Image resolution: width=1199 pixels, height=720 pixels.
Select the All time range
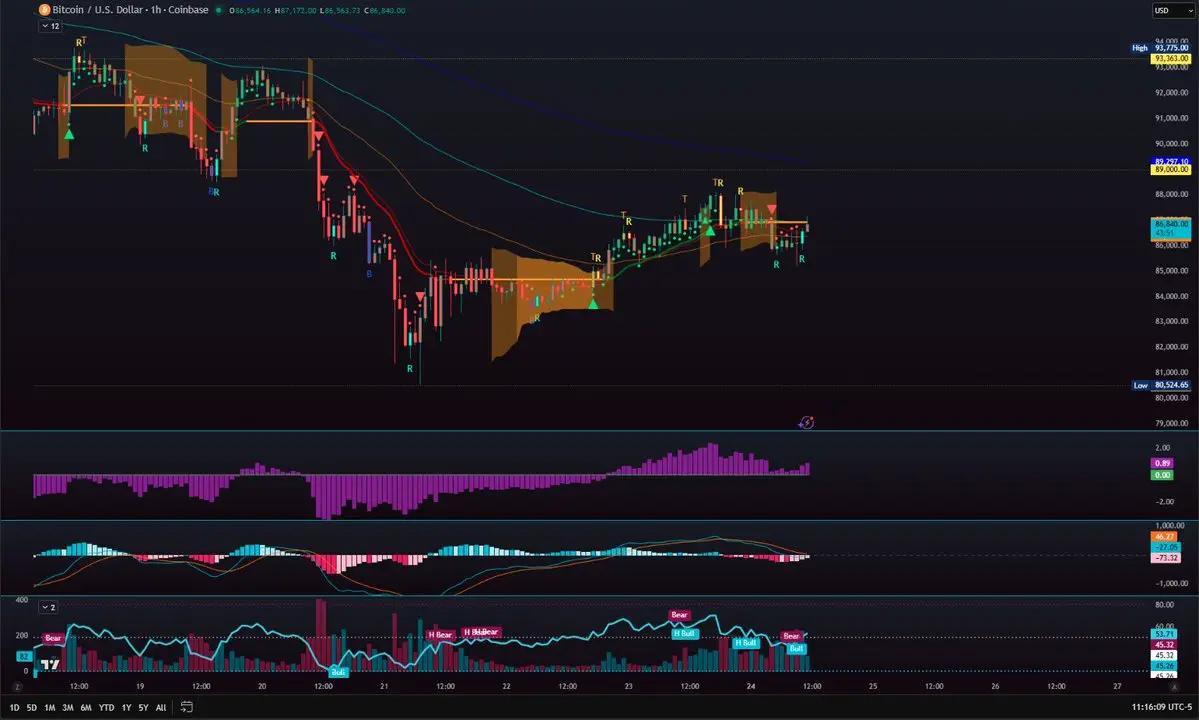click(161, 708)
